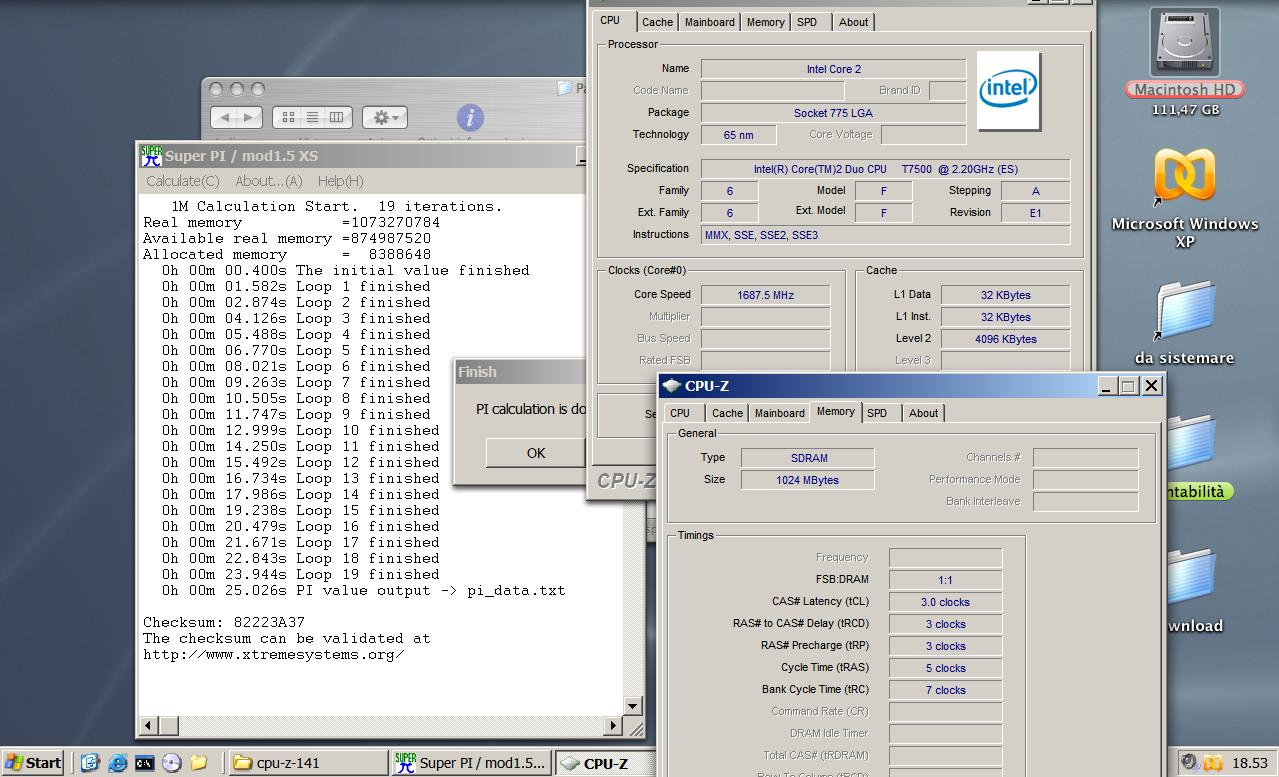Close the front CPU-Z window
Viewport: 1279px width, 777px height.
(x=1151, y=386)
